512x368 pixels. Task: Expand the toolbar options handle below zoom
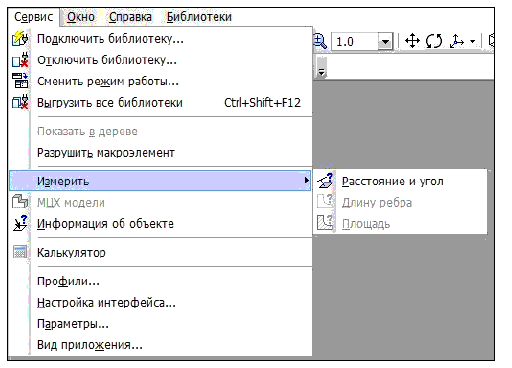tap(321, 67)
